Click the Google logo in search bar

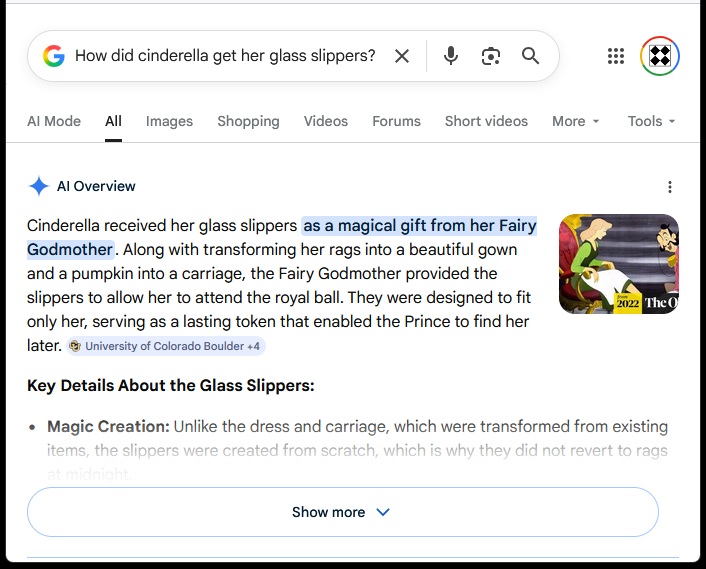[x=54, y=56]
